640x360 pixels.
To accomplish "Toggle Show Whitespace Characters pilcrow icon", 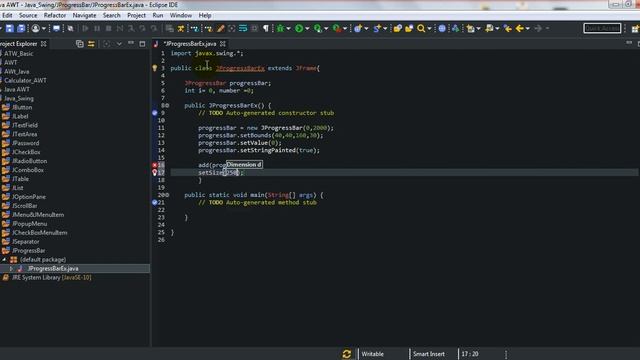I will 266,28.
